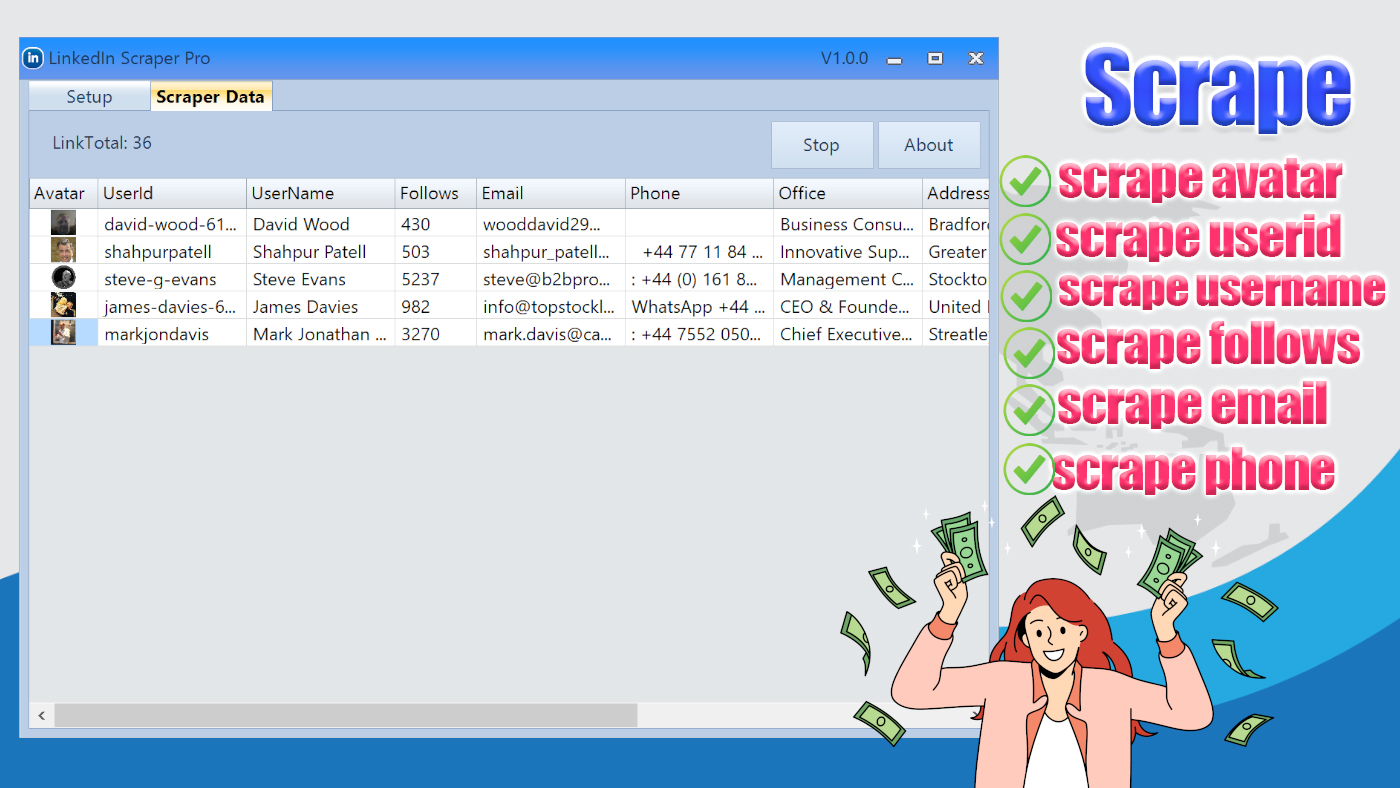This screenshot has width=1400, height=788.
Task: Select the shahpurpatell user ID cell
Action: 172,251
